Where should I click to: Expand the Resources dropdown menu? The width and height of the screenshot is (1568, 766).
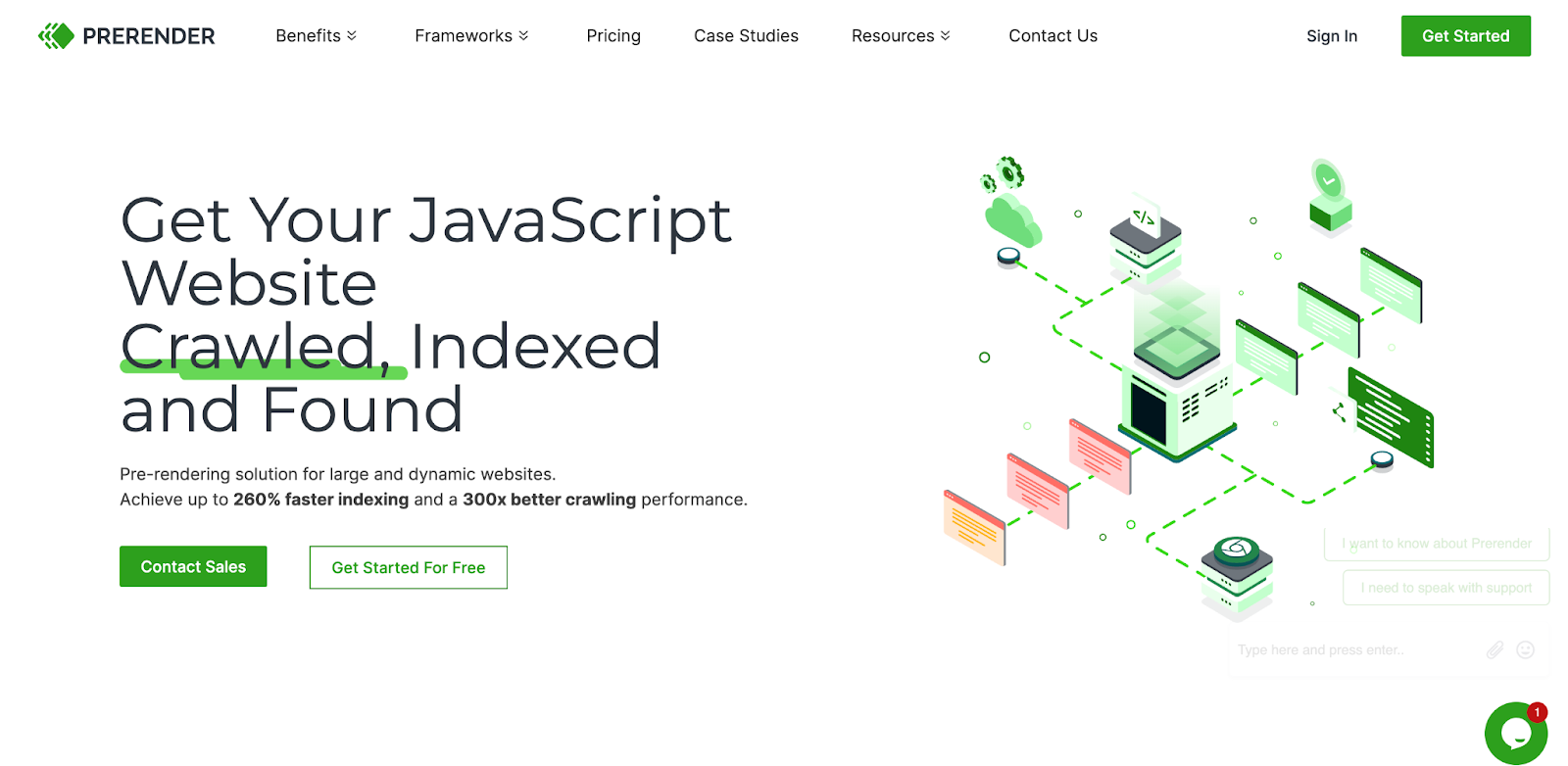pyautogui.click(x=901, y=36)
